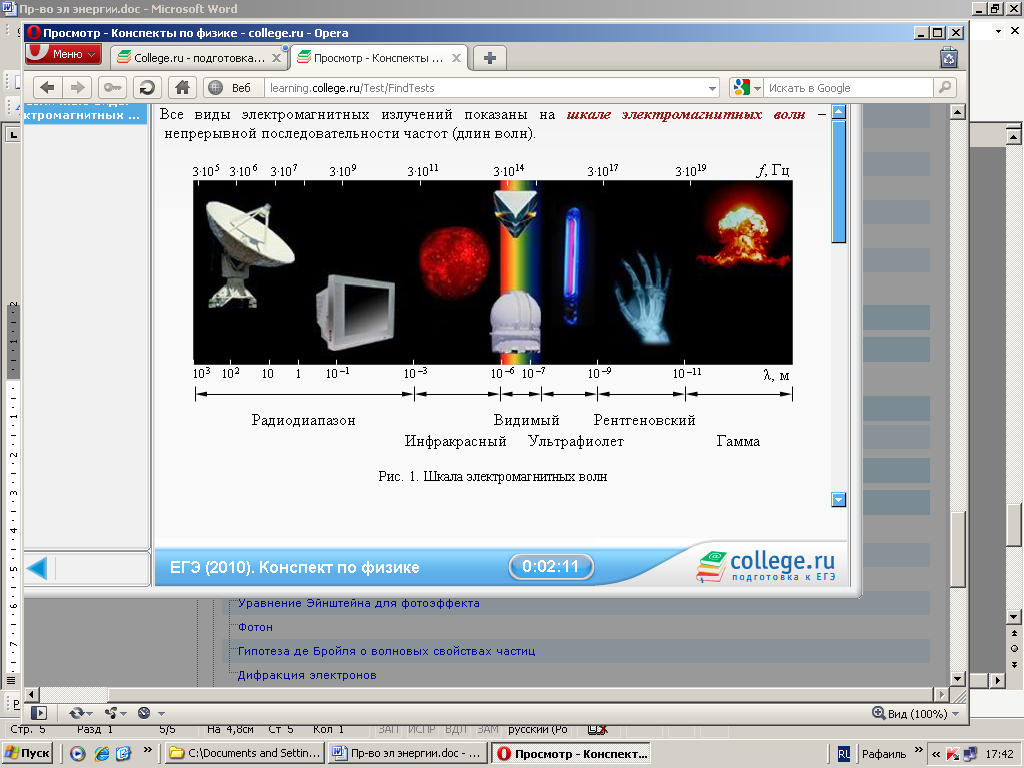Open Opera closed tabs trash icon
Image resolution: width=1024 pixels, height=768 pixels.
point(949,58)
